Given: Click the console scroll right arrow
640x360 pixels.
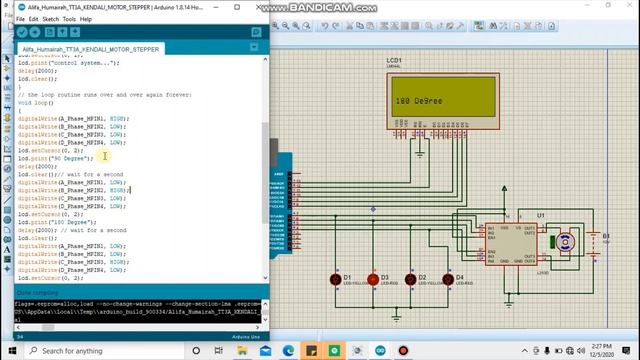Looking at the screenshot, I should click(257, 327).
